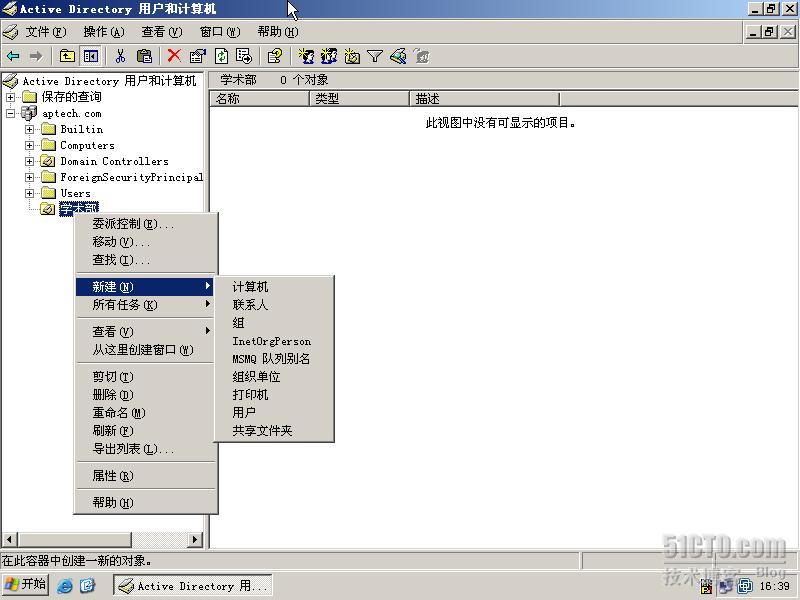Click the Cut scissors toolbar icon
The image size is (800, 600).
[120, 56]
